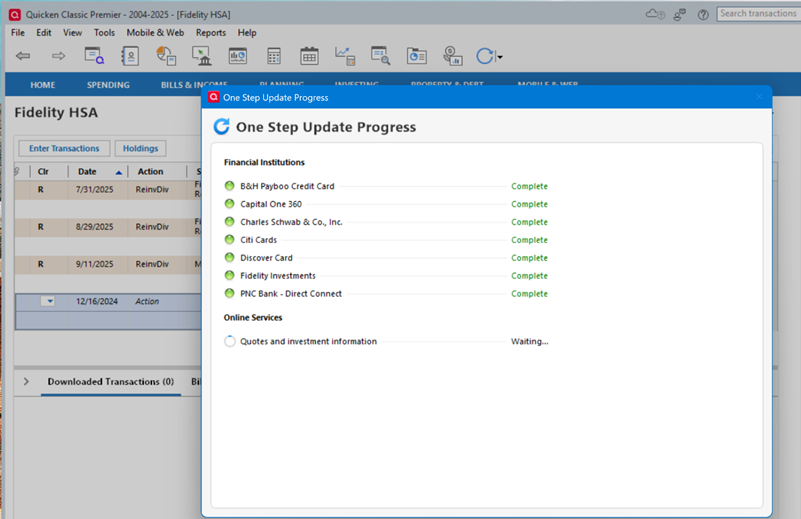Screen dimensions: 801x519
Task: Open the dropdown in the 12/16/2024 entry row
Action: pos(48,301)
